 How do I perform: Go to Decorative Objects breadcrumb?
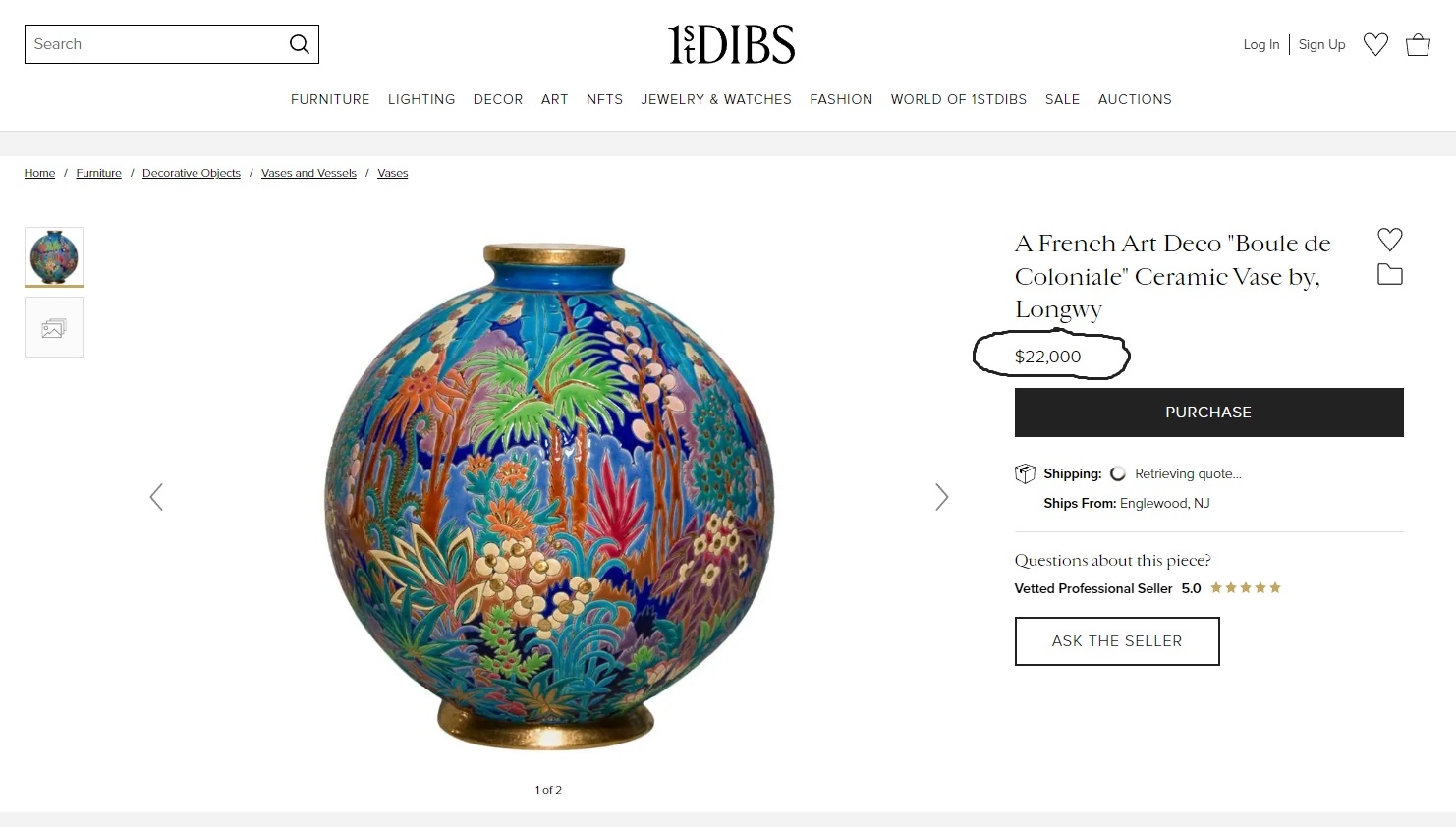pyautogui.click(x=192, y=173)
